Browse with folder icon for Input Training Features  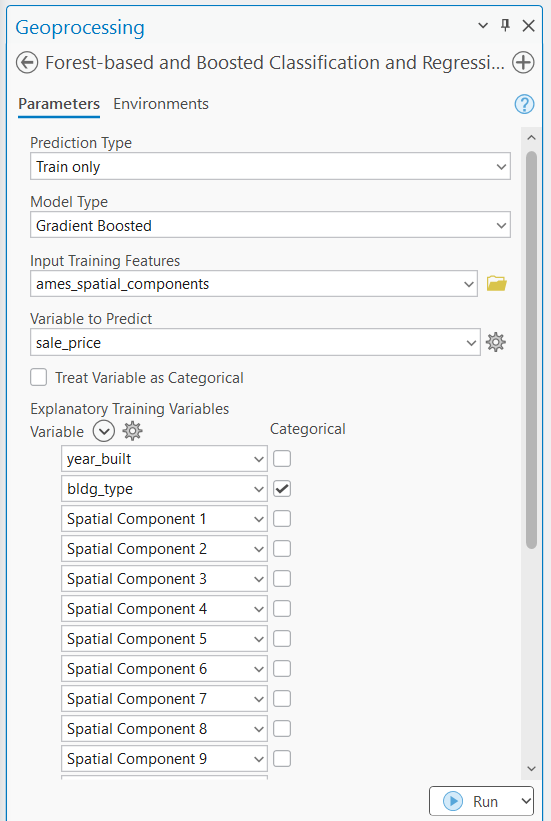coord(496,283)
